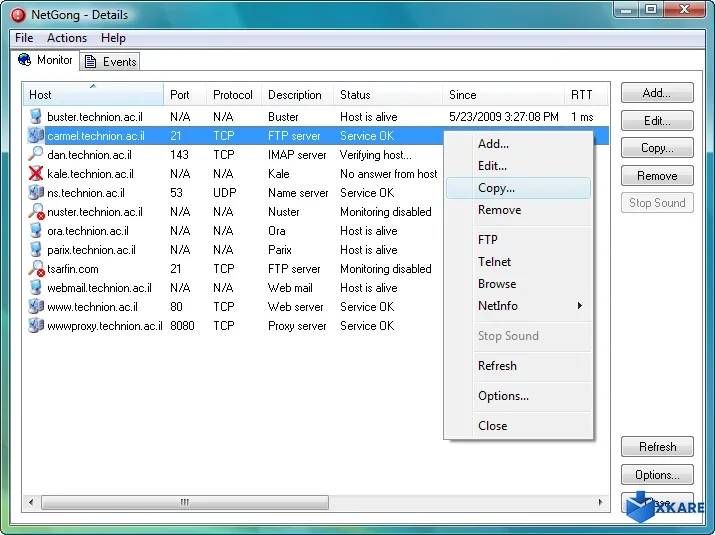Open the Help menu
715x535 pixels.
(113, 38)
